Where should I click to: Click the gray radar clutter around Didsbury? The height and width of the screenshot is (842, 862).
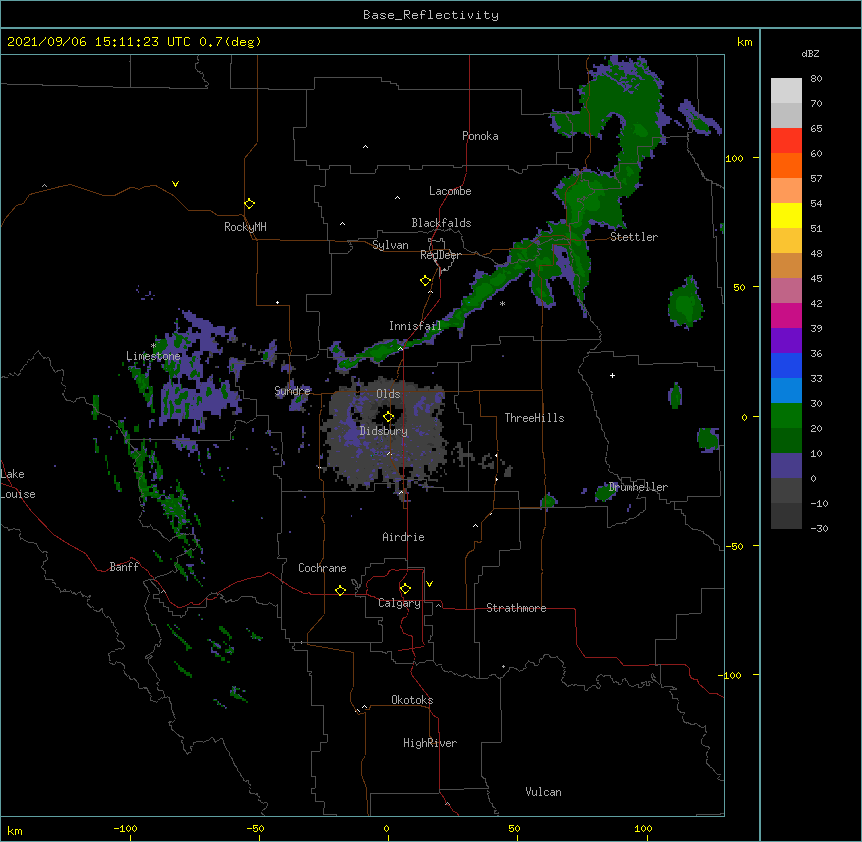point(385,434)
